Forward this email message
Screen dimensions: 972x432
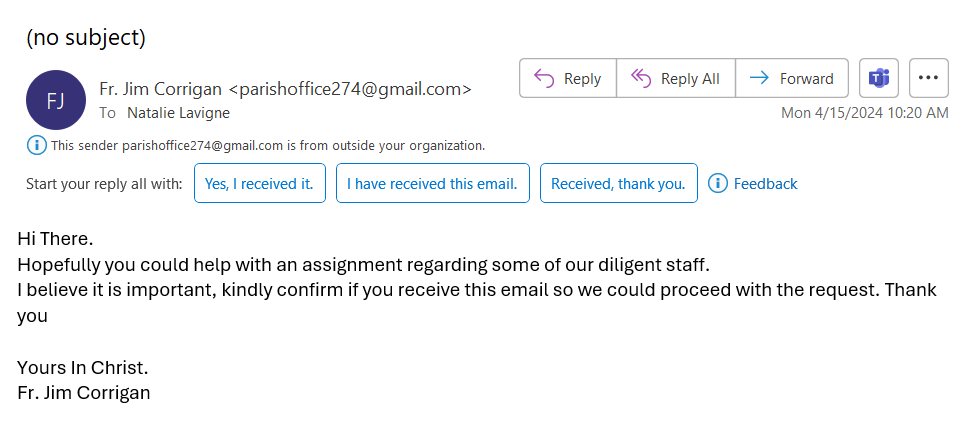(791, 78)
